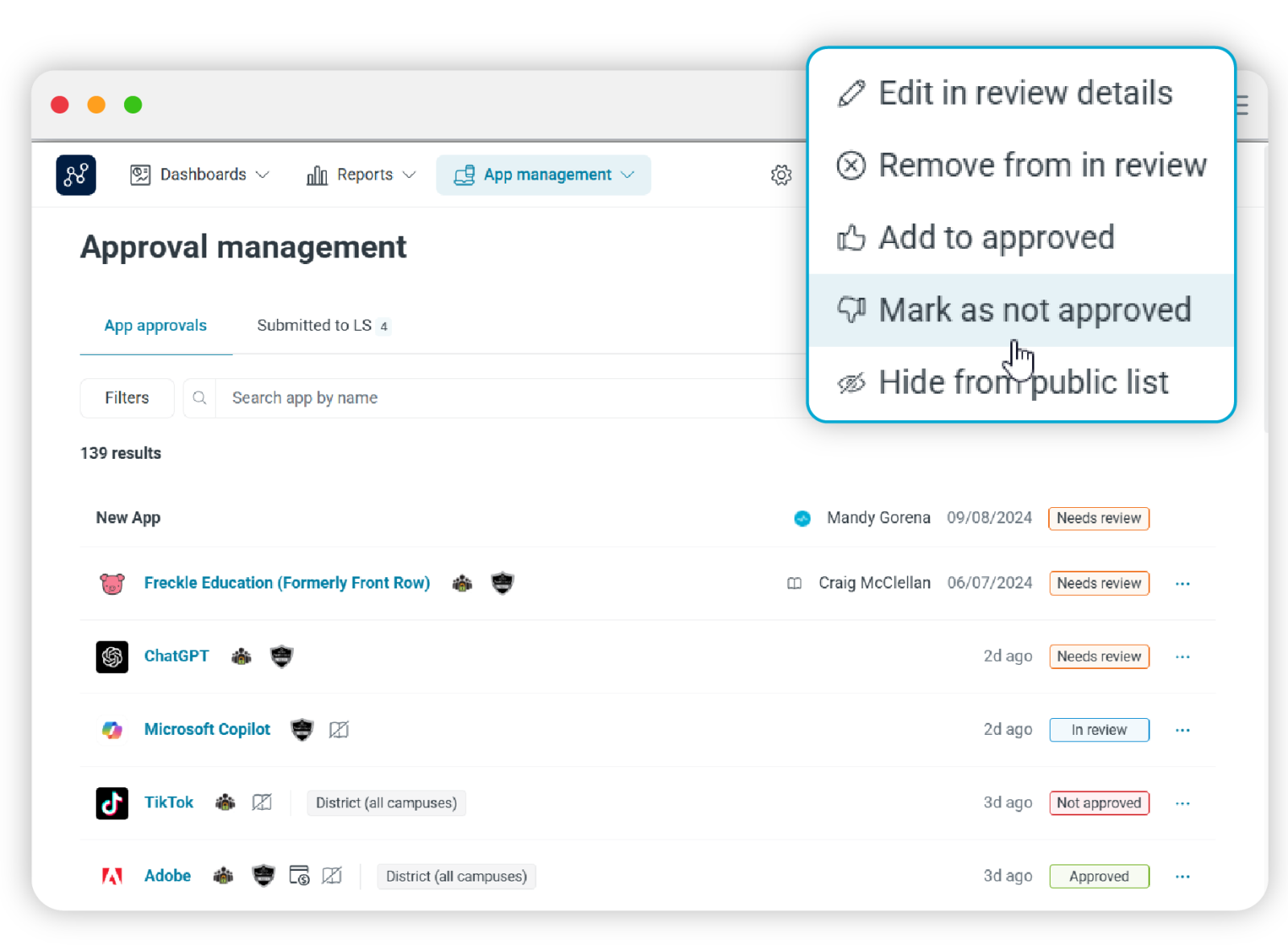1288x945 pixels.
Task: Select Hide from public list
Action: 1022,382
